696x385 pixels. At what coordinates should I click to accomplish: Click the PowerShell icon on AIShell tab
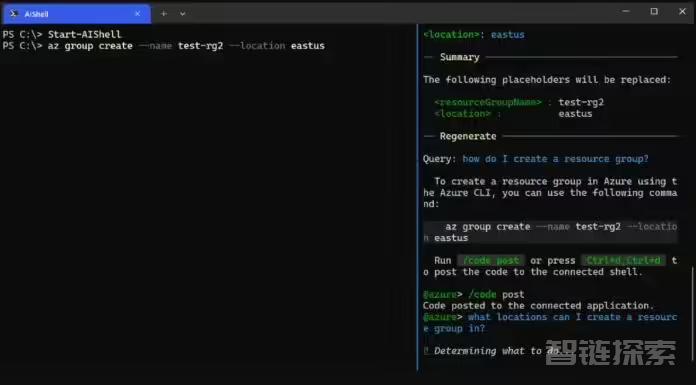click(14, 14)
